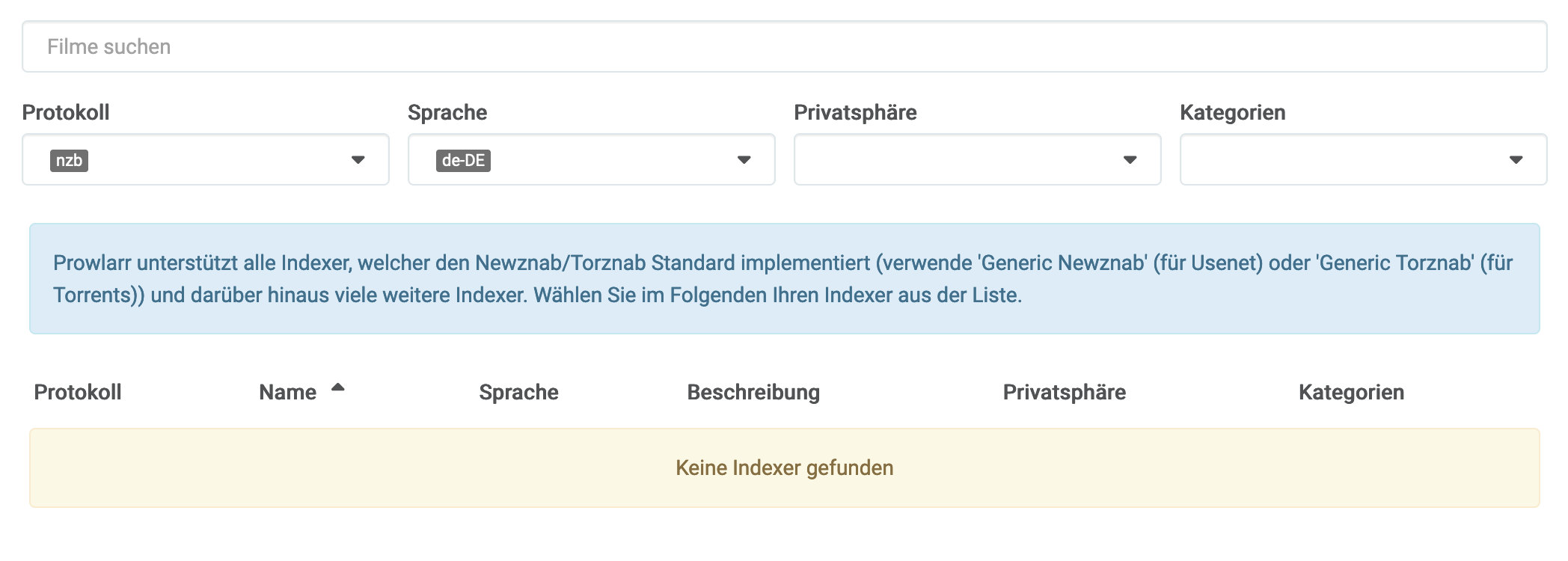Click the 'Filme suchen' search field
Viewport: 1568px width, 561px height.
784,46
